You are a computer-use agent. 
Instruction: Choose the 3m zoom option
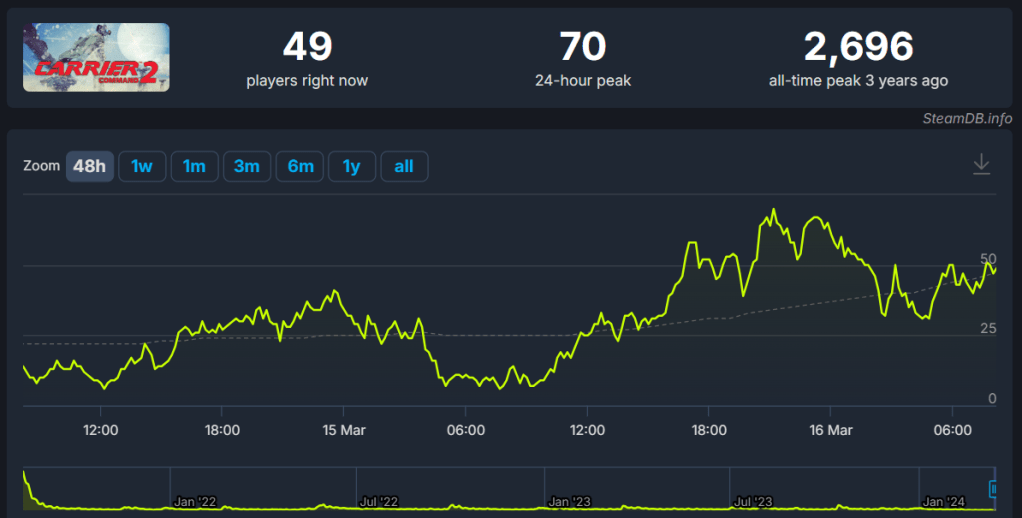(247, 166)
